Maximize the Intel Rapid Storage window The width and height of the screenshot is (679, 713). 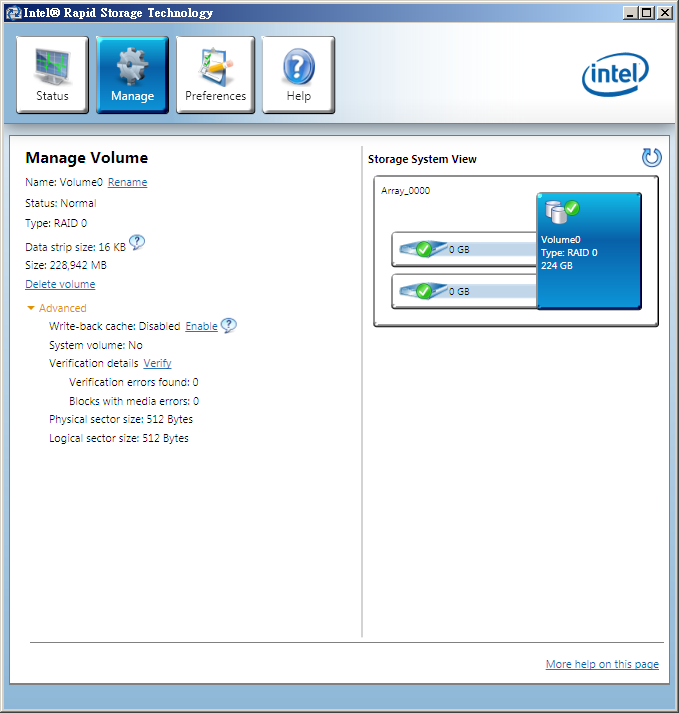point(646,12)
